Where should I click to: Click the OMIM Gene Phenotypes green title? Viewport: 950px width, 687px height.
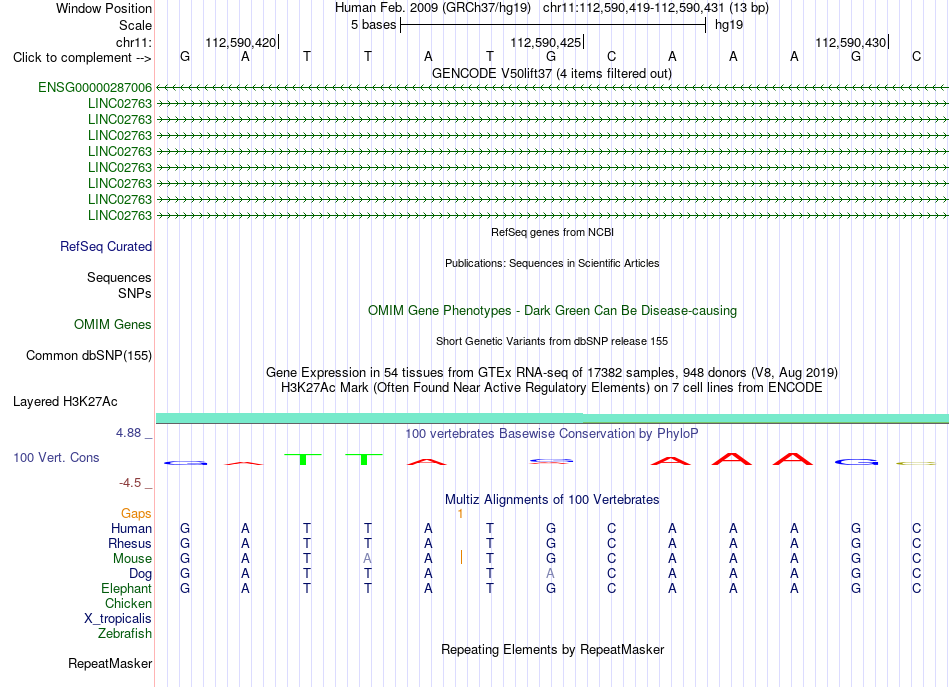tap(552, 311)
